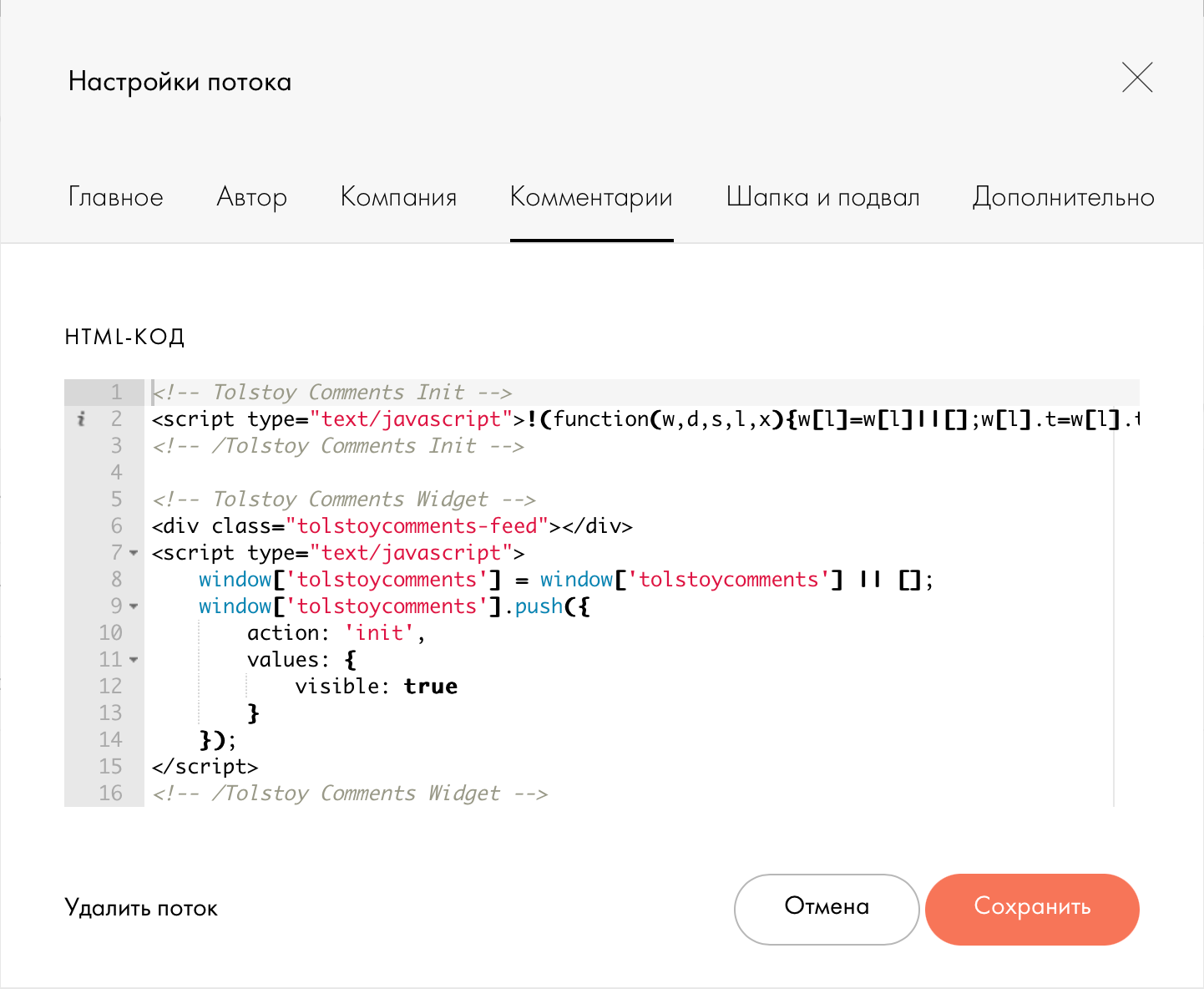Click the action: 'init' line
1204x989 pixels.
[x=336, y=633]
